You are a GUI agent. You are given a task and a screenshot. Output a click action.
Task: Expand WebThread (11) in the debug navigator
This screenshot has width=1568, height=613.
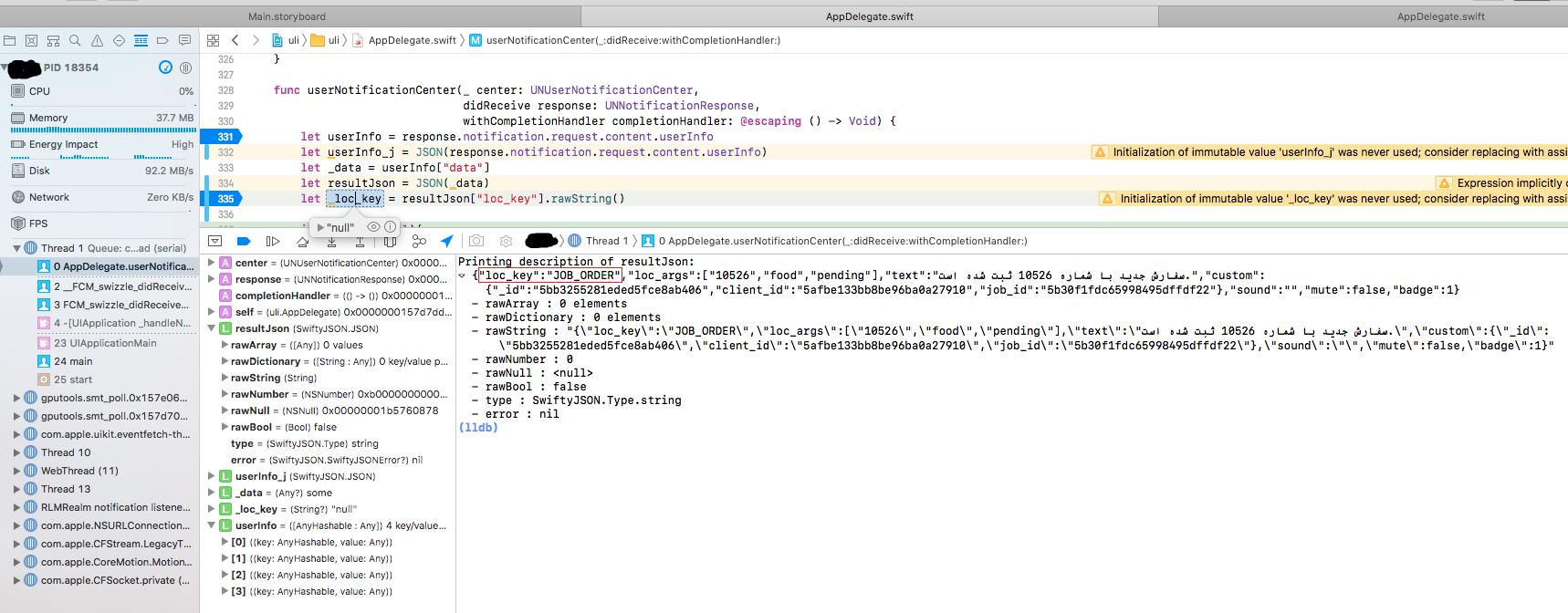[x=16, y=471]
